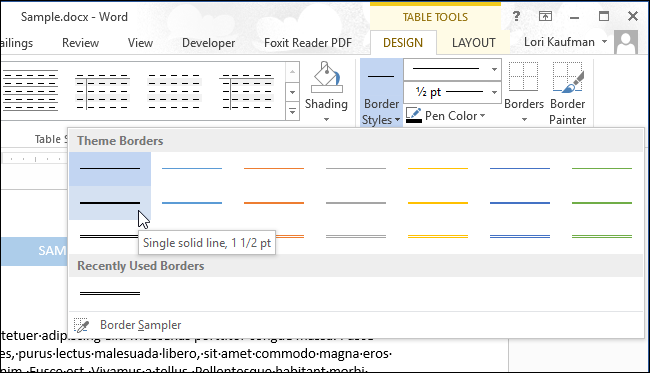650x373 pixels.
Task: Click the Lori Kaufman account name
Action: (559, 42)
